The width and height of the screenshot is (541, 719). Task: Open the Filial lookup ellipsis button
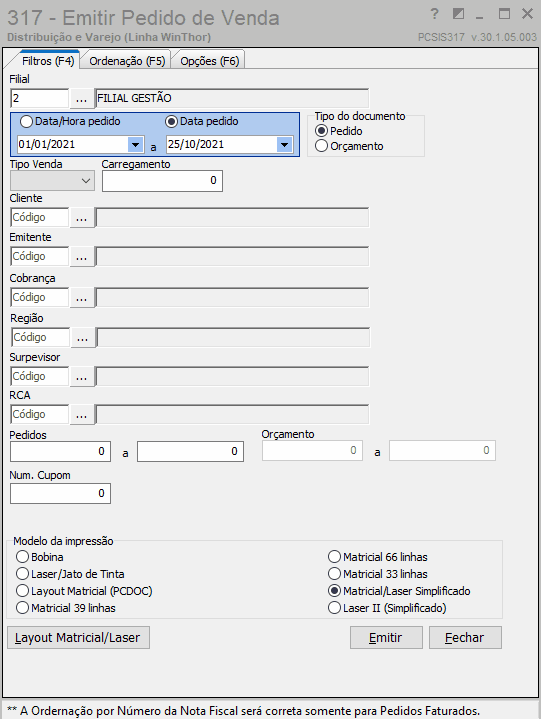point(82,99)
